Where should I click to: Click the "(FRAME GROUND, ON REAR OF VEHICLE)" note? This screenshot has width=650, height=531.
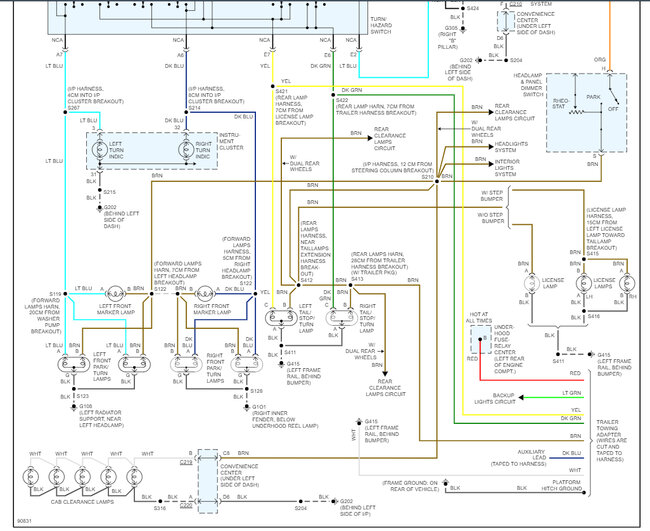(x=410, y=486)
